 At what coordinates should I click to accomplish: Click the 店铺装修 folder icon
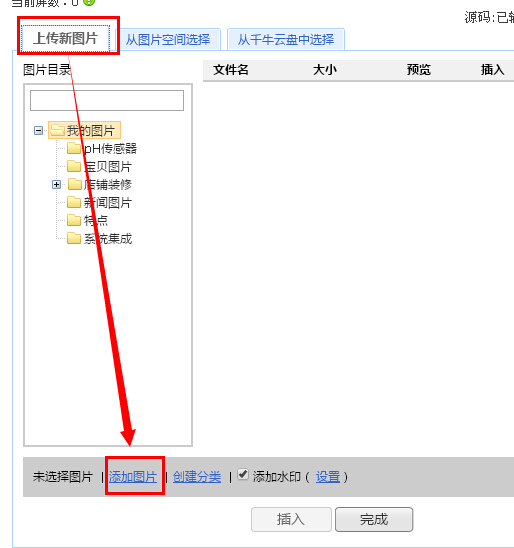pos(74,184)
